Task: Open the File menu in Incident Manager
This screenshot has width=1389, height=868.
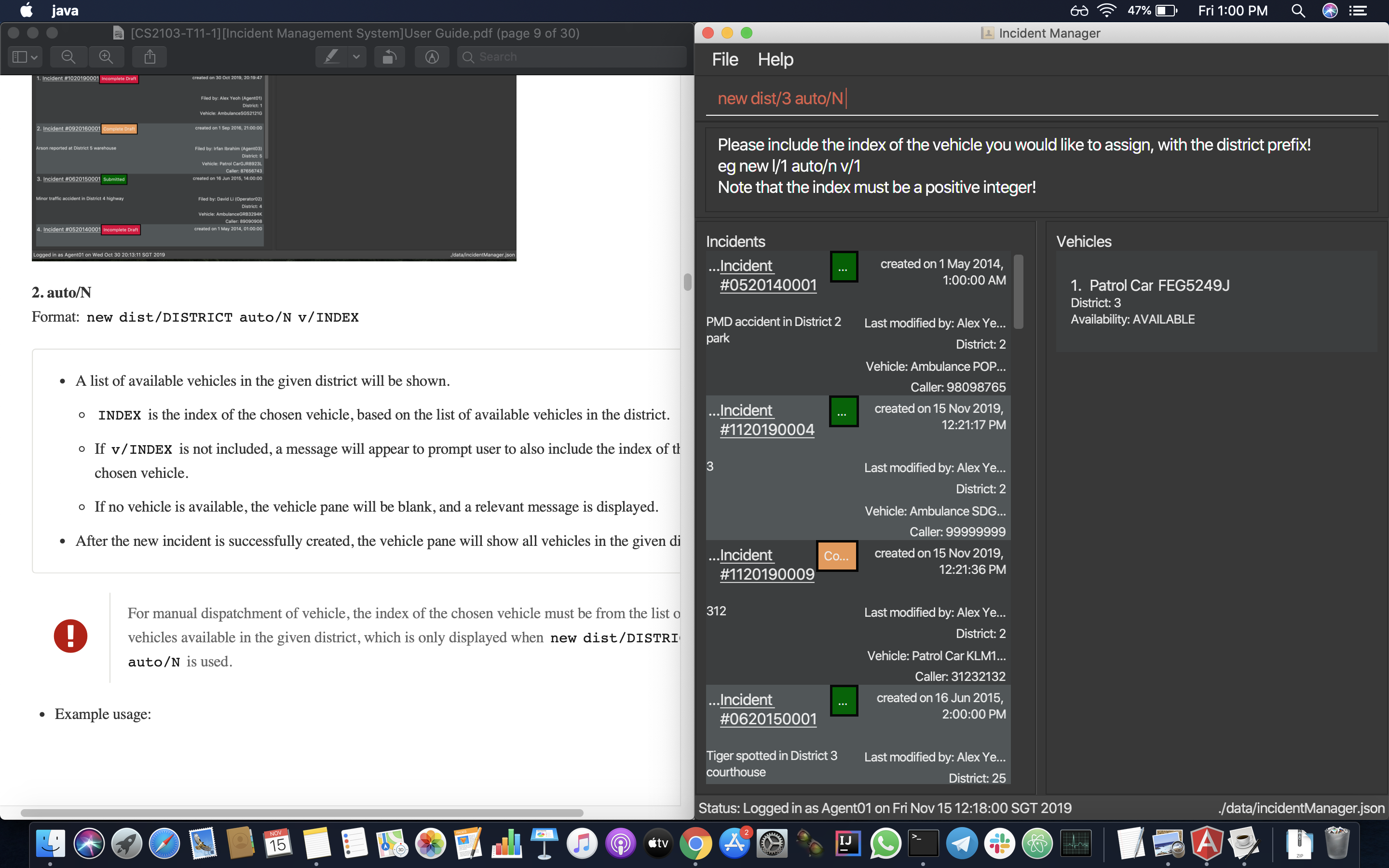Action: 725,59
